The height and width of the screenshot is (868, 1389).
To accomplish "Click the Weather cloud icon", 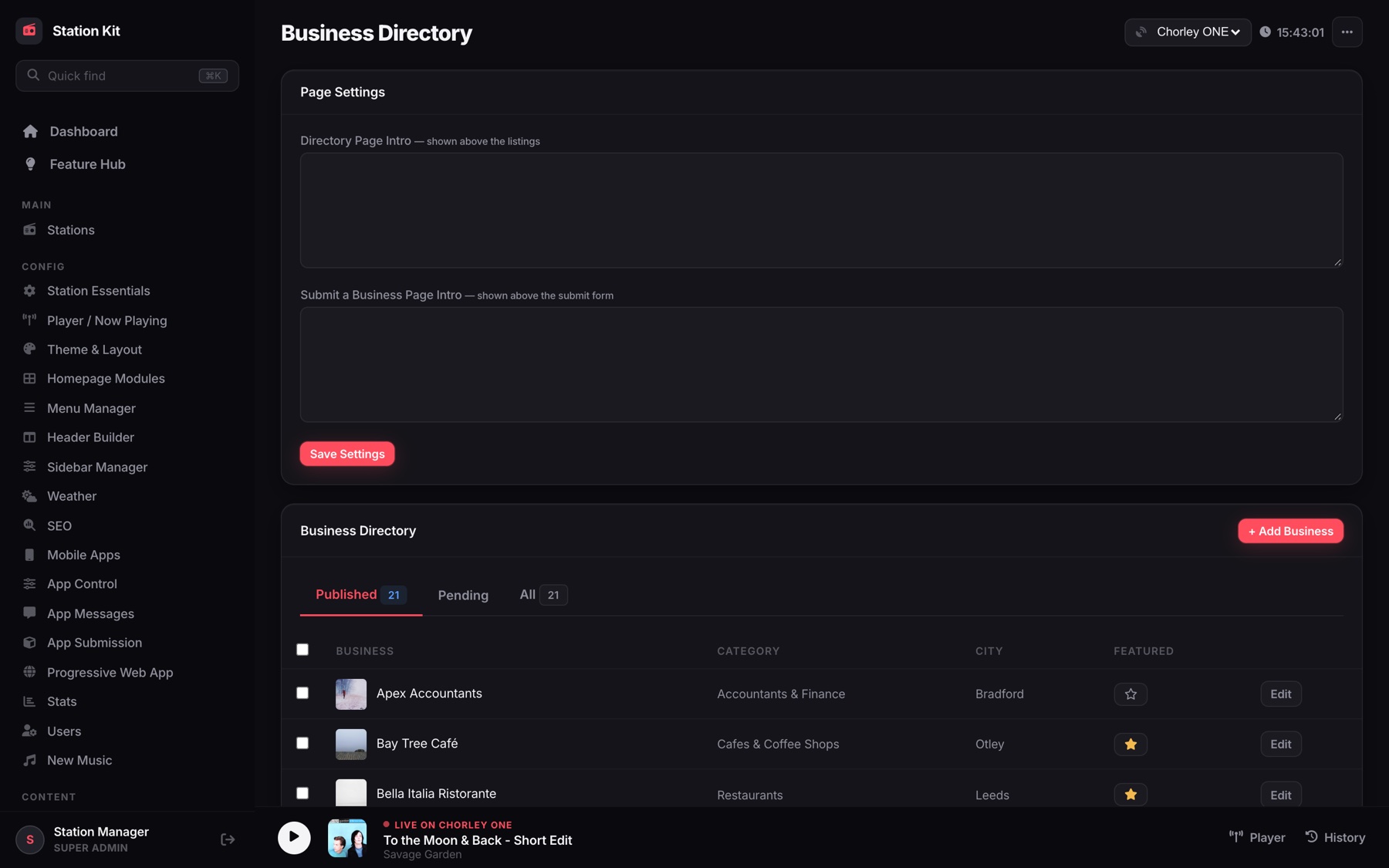I will pyautogui.click(x=29, y=496).
